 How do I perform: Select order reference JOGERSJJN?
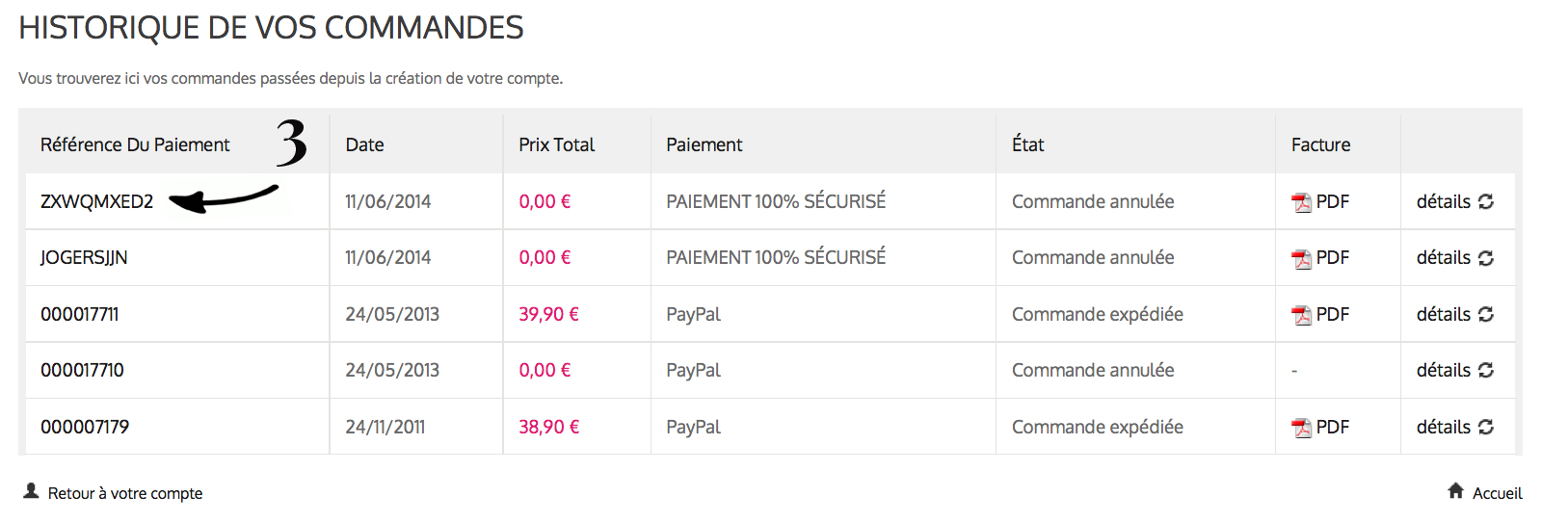pos(84,257)
